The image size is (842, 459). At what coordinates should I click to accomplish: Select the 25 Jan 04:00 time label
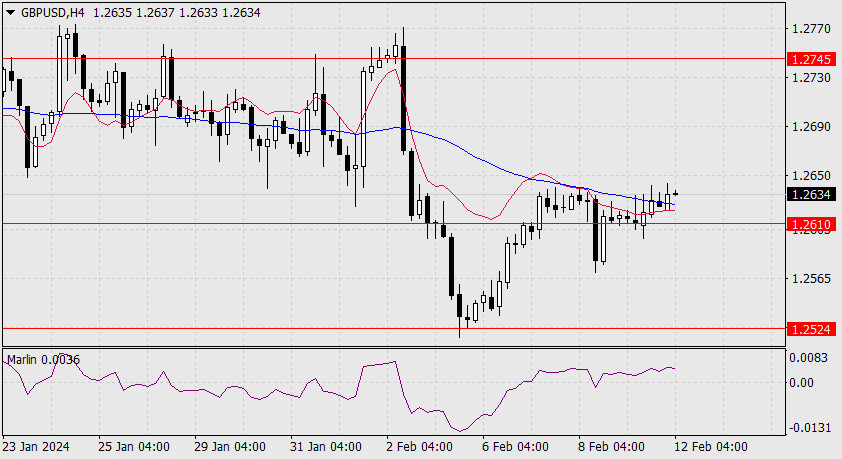(134, 447)
